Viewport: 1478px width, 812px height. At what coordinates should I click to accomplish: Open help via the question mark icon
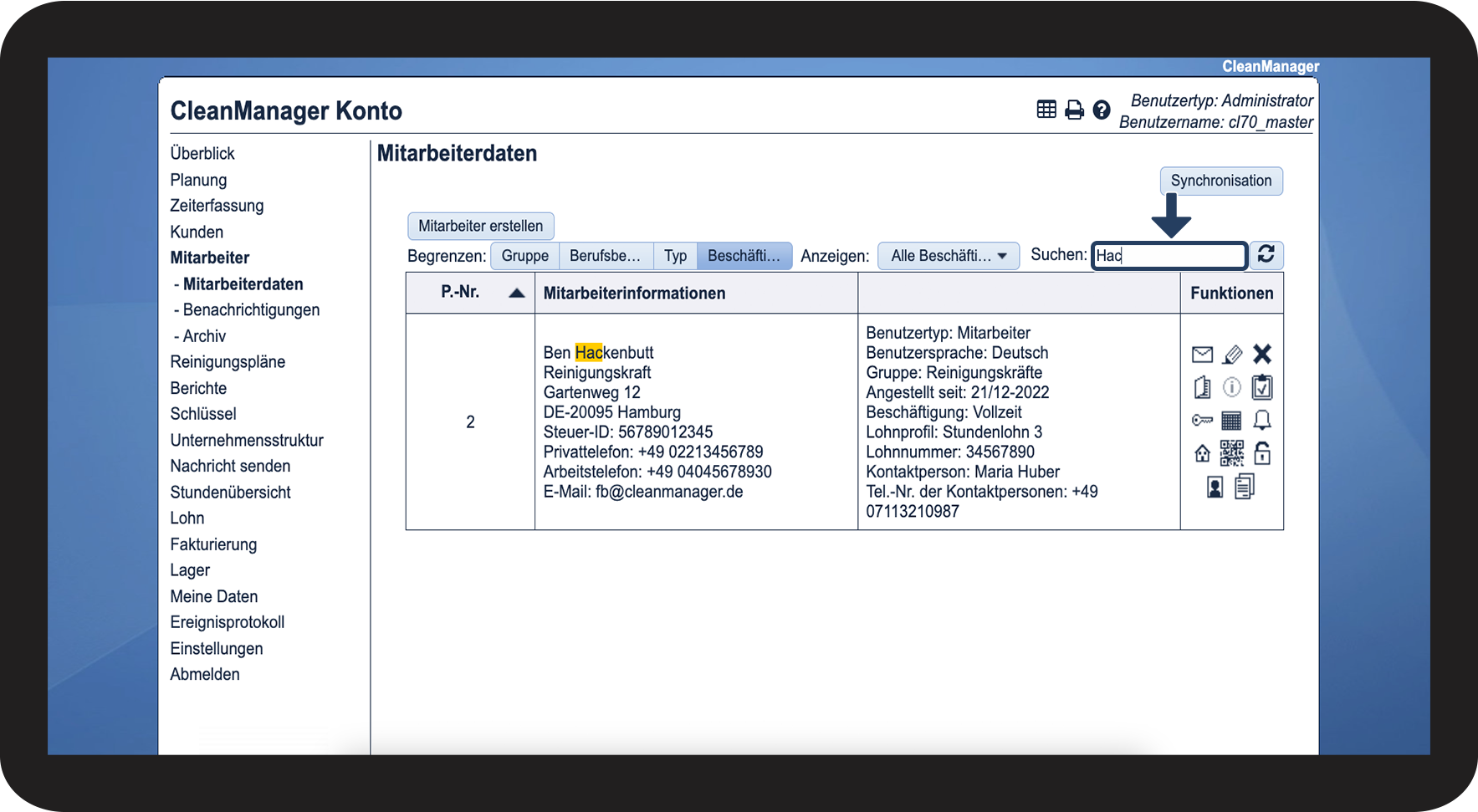click(1102, 110)
